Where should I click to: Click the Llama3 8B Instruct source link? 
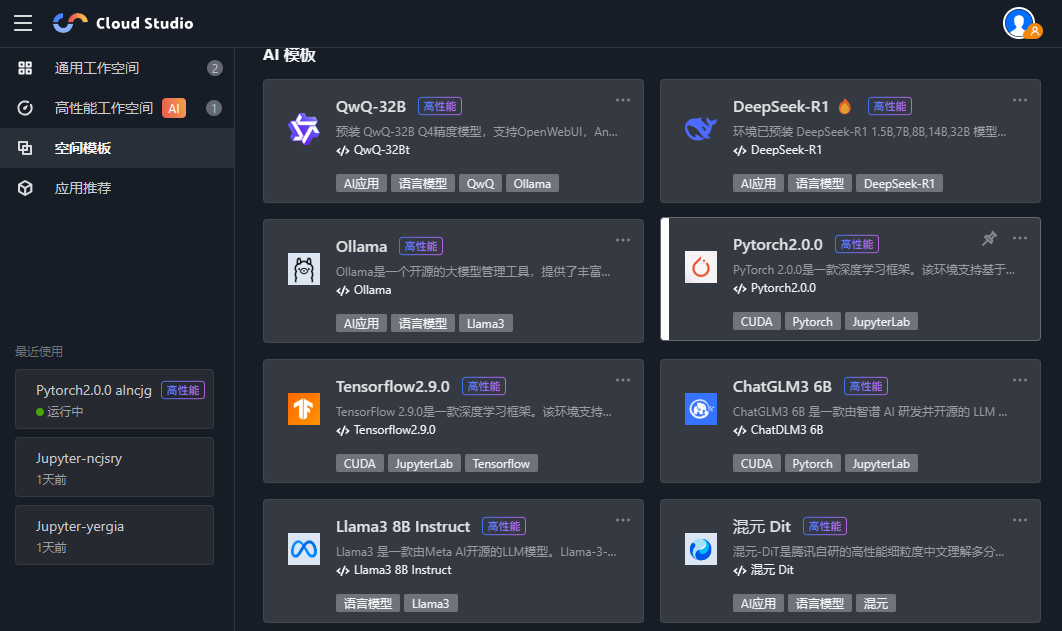pyautogui.click(x=402, y=570)
